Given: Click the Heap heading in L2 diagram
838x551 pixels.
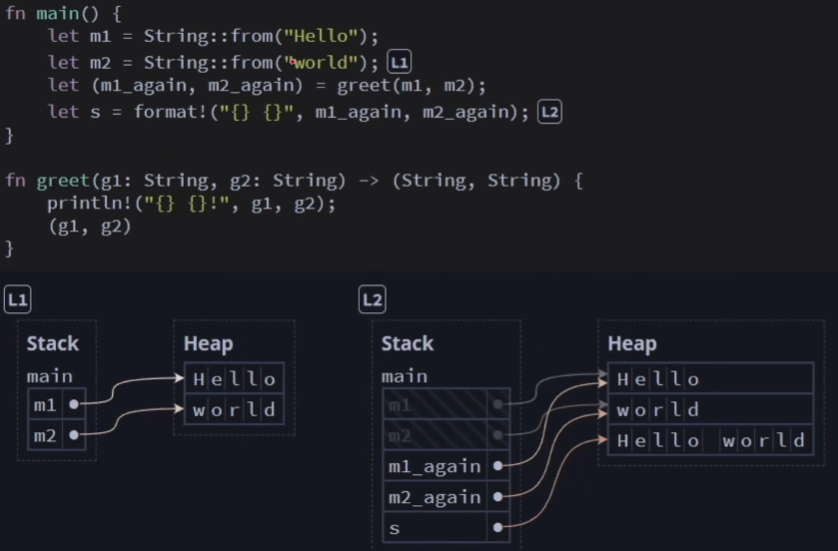Looking at the screenshot, I should tap(632, 344).
